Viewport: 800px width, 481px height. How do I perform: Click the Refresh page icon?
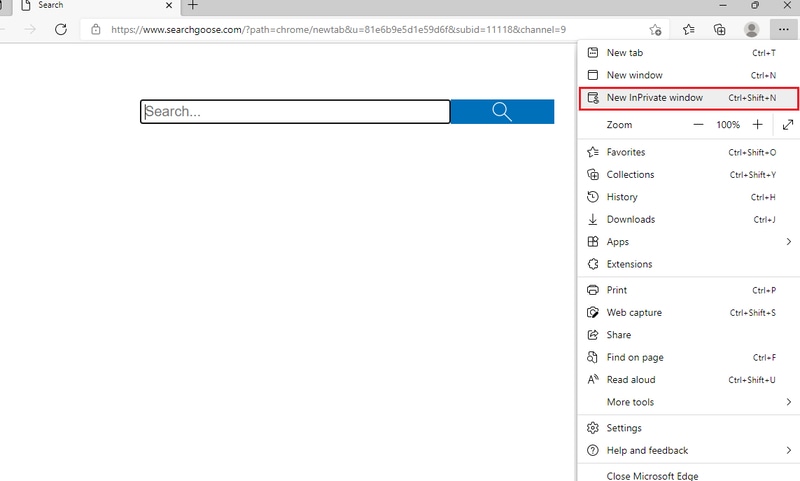pos(61,30)
